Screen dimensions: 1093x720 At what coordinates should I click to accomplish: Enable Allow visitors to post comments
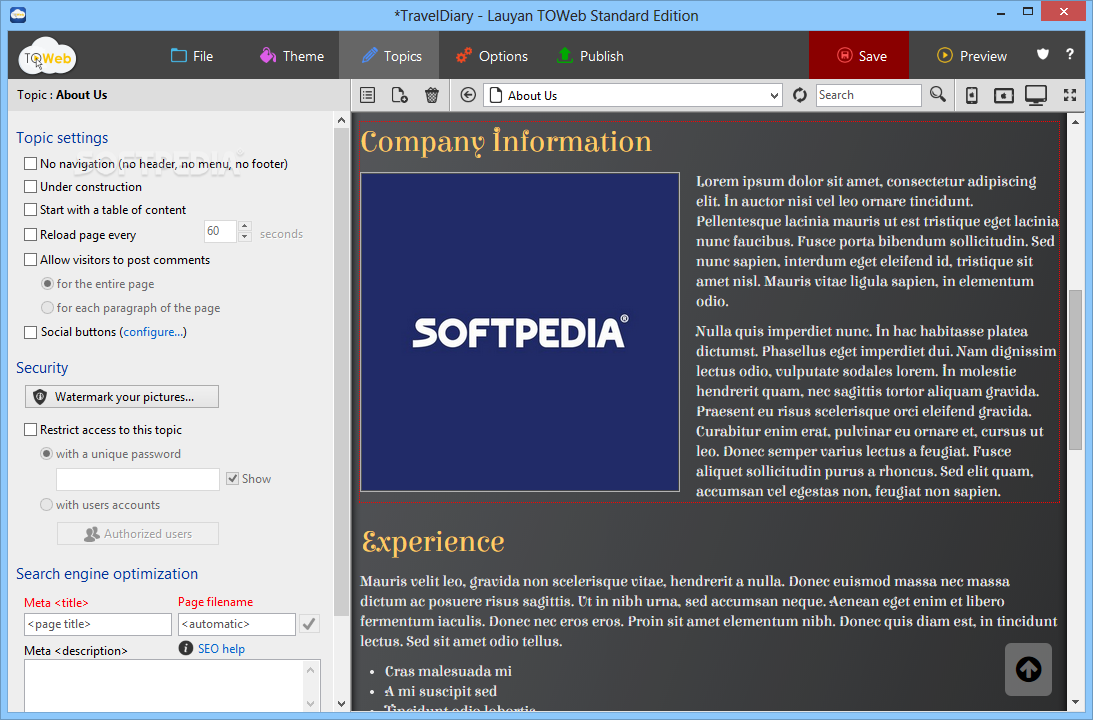coord(31,260)
